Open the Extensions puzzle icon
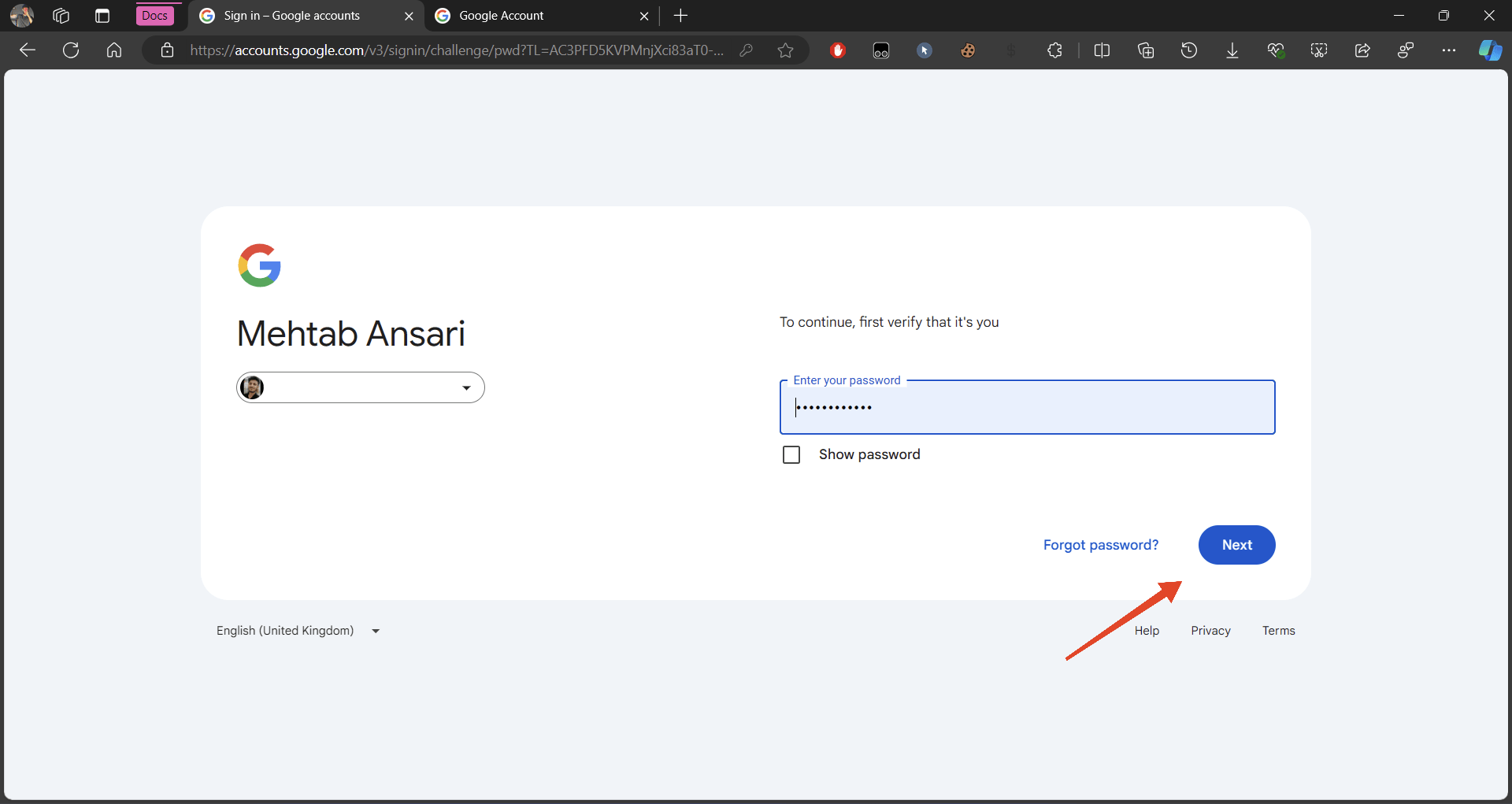Screen dimensions: 1512x804 1054,50
